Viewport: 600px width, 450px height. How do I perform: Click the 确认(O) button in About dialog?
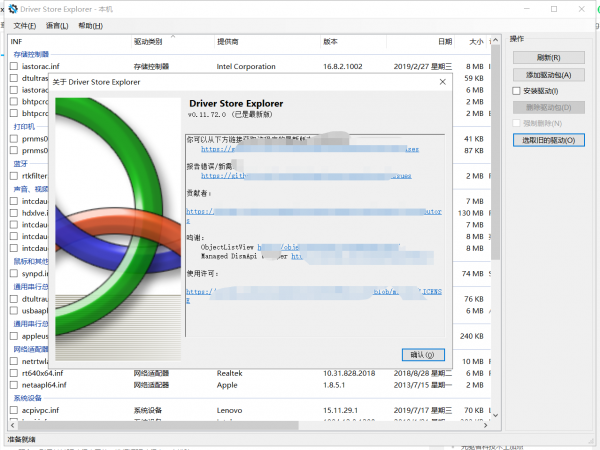[423, 355]
